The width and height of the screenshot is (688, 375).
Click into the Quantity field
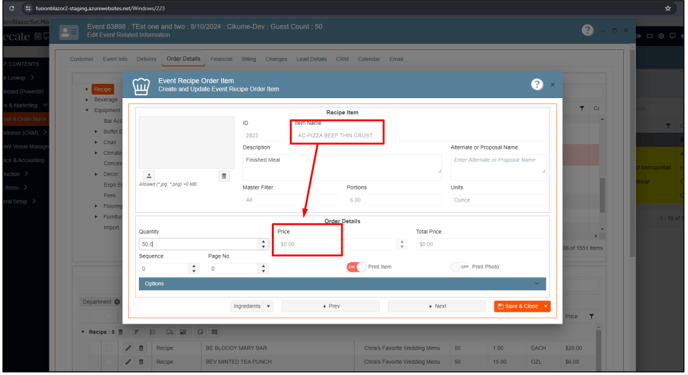[199, 244]
